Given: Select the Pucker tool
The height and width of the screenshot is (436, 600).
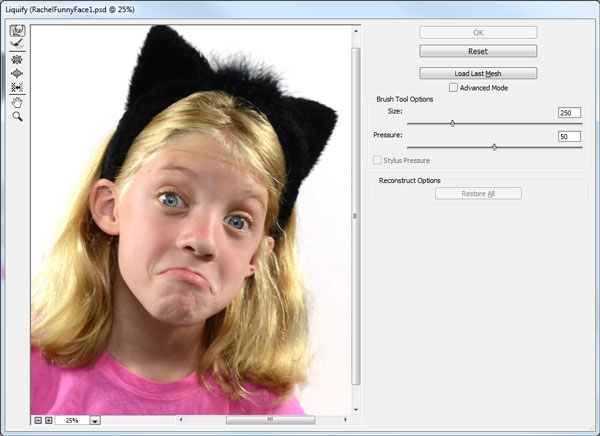Looking at the screenshot, I should pyautogui.click(x=17, y=59).
